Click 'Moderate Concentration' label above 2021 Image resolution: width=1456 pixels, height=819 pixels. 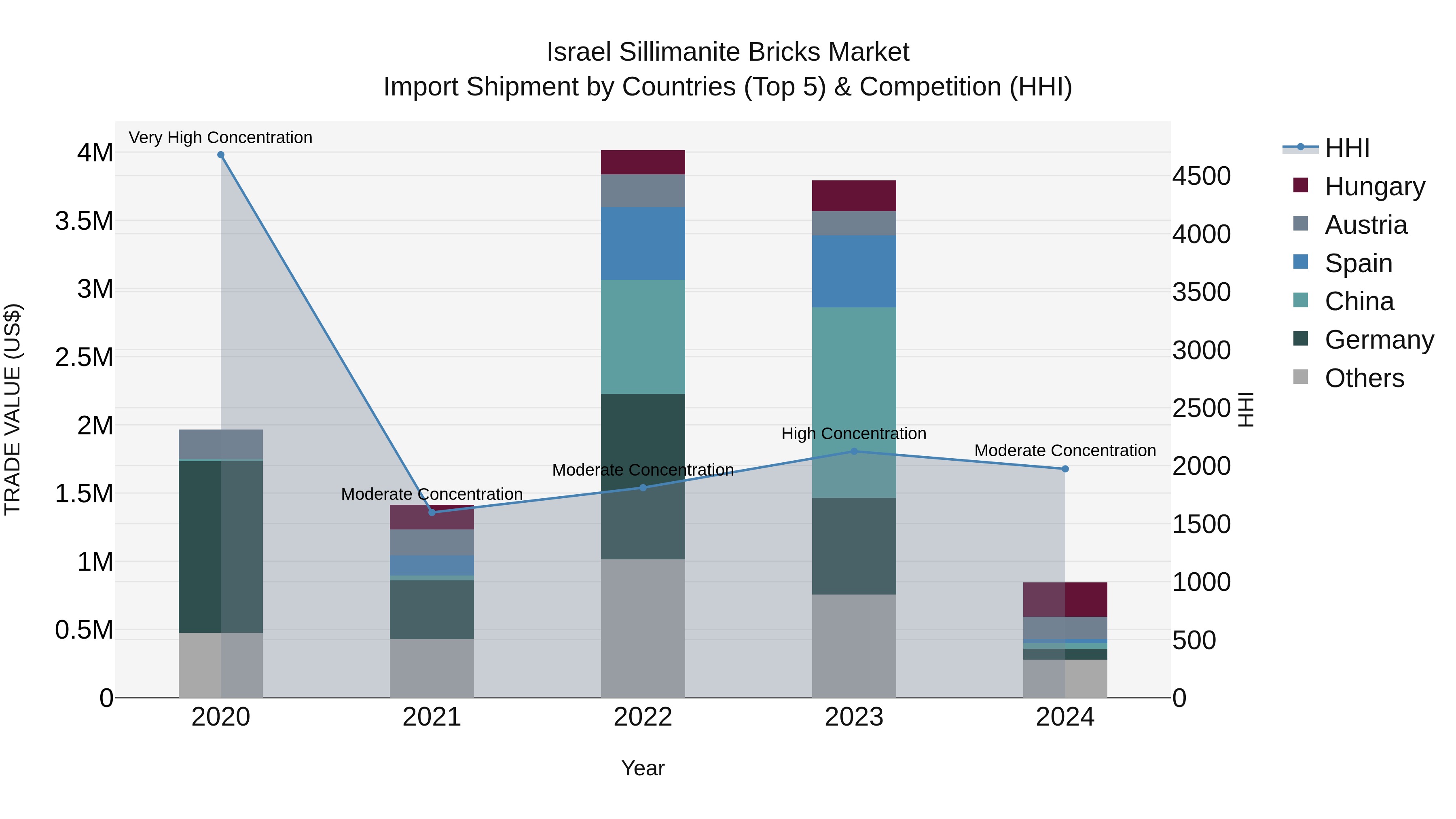tap(432, 494)
